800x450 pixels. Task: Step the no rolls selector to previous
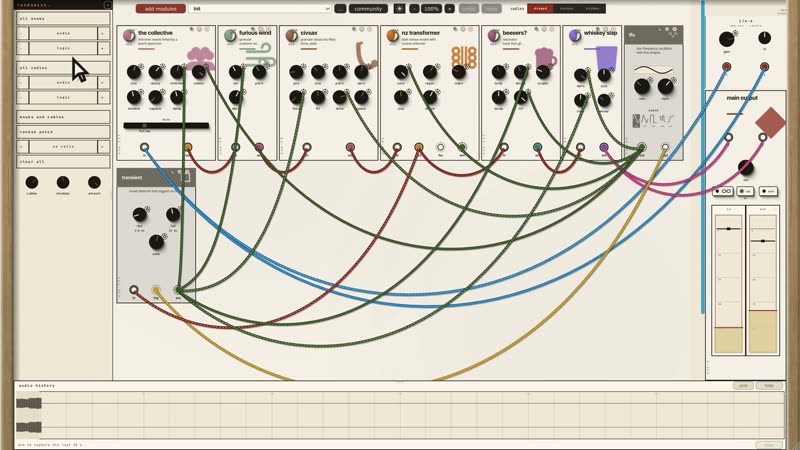click(x=21, y=146)
